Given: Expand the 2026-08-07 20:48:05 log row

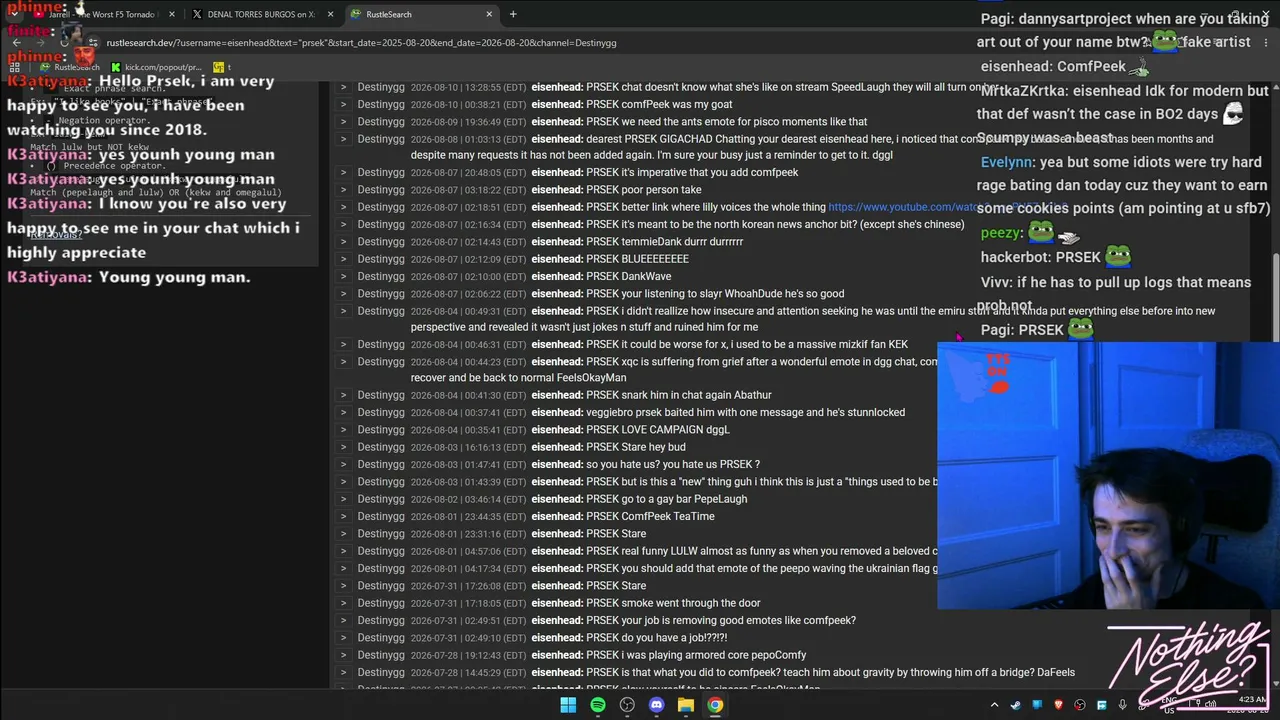Looking at the screenshot, I should coord(343,173).
